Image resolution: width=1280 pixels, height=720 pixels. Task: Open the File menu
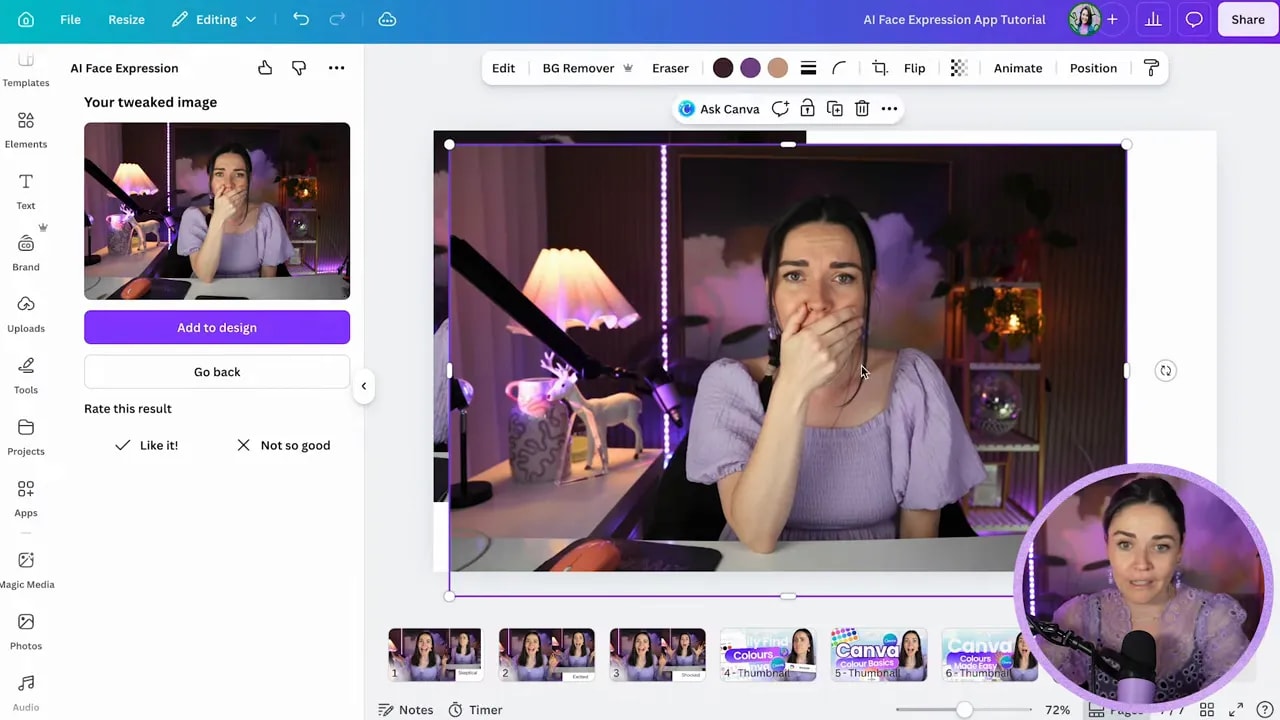click(x=70, y=19)
